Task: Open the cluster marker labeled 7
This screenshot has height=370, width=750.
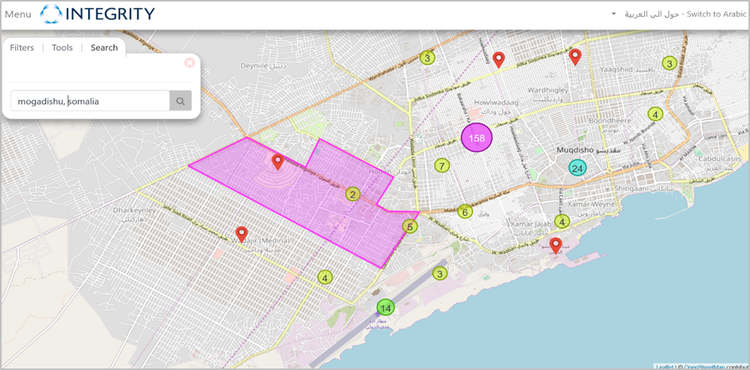Action: coord(442,166)
